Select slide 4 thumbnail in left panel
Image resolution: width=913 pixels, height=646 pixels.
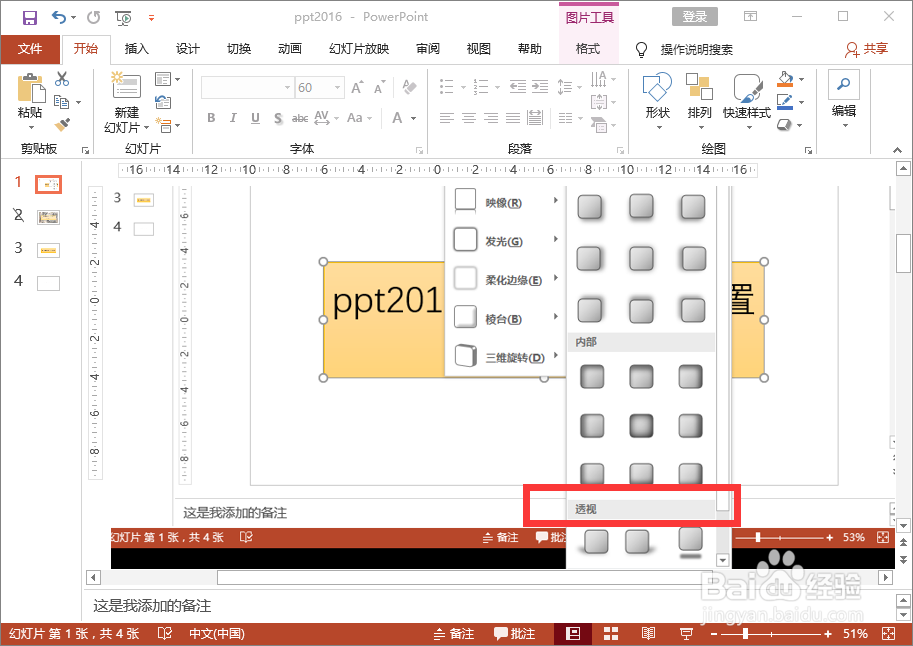pos(48,284)
